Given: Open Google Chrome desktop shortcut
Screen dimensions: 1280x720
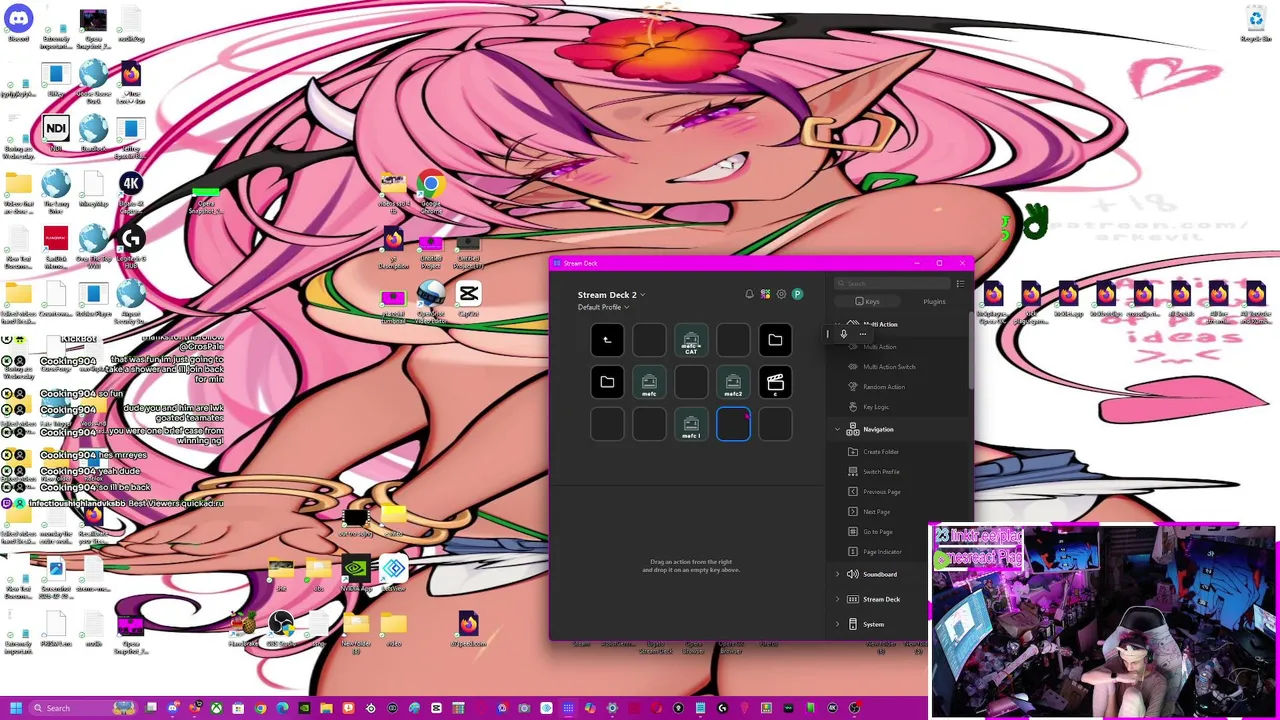Looking at the screenshot, I should point(431,190).
